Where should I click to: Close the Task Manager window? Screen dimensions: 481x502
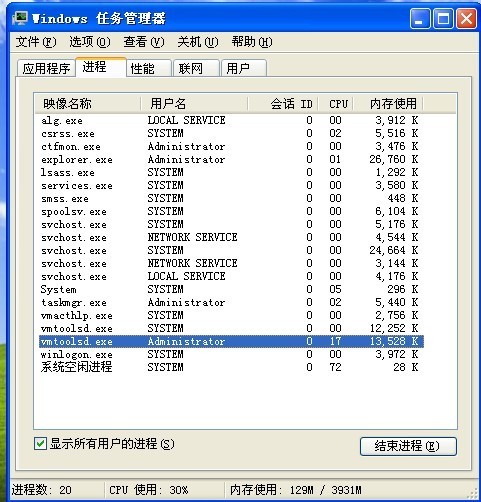466,19
